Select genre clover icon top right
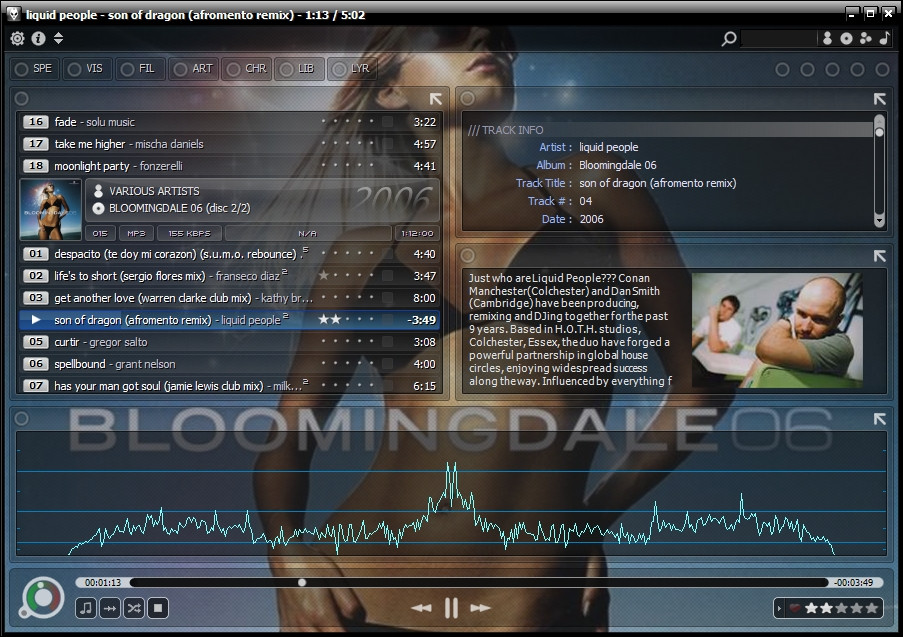Screen dimensions: 903x637 866,39
